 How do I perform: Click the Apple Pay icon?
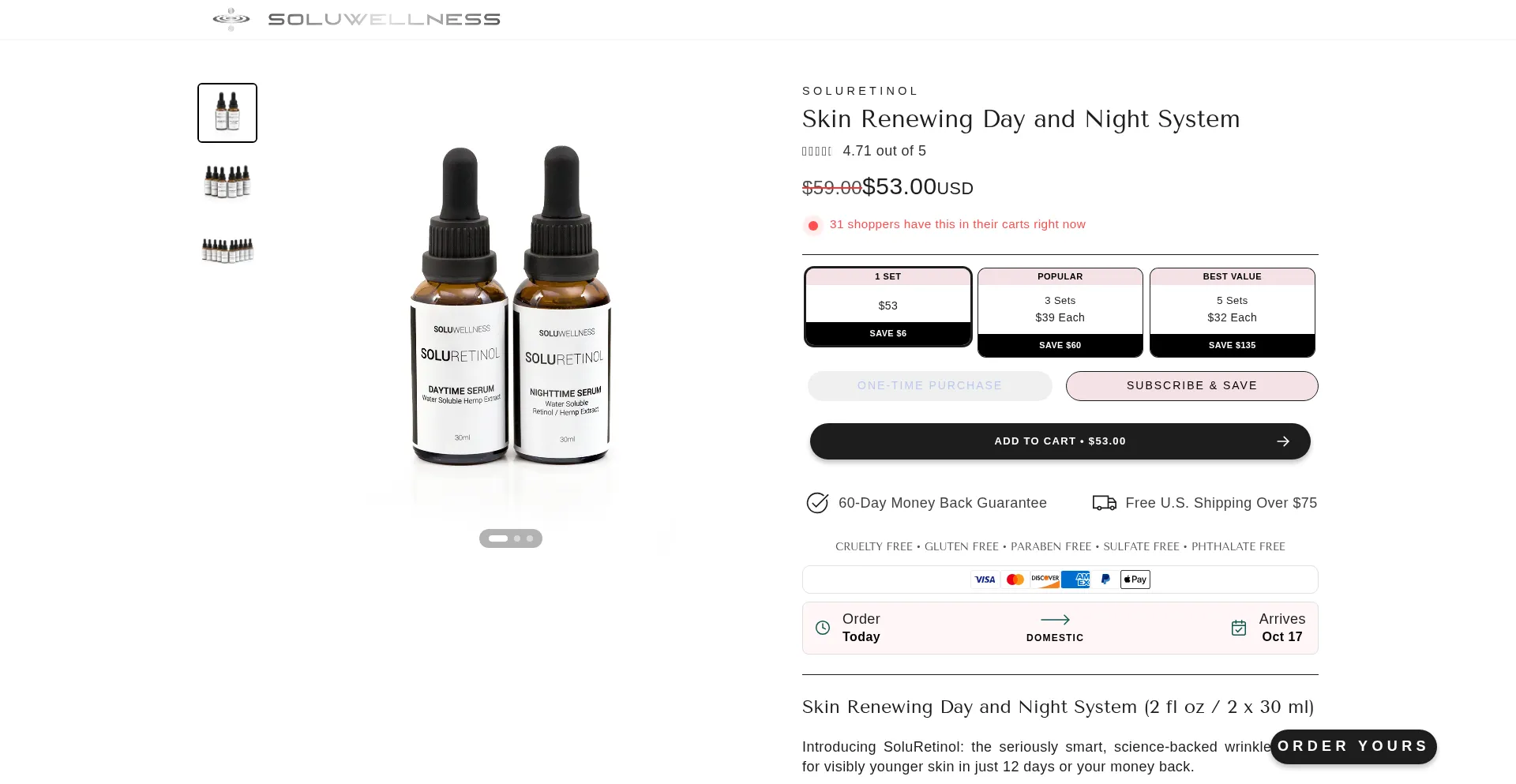click(1135, 580)
